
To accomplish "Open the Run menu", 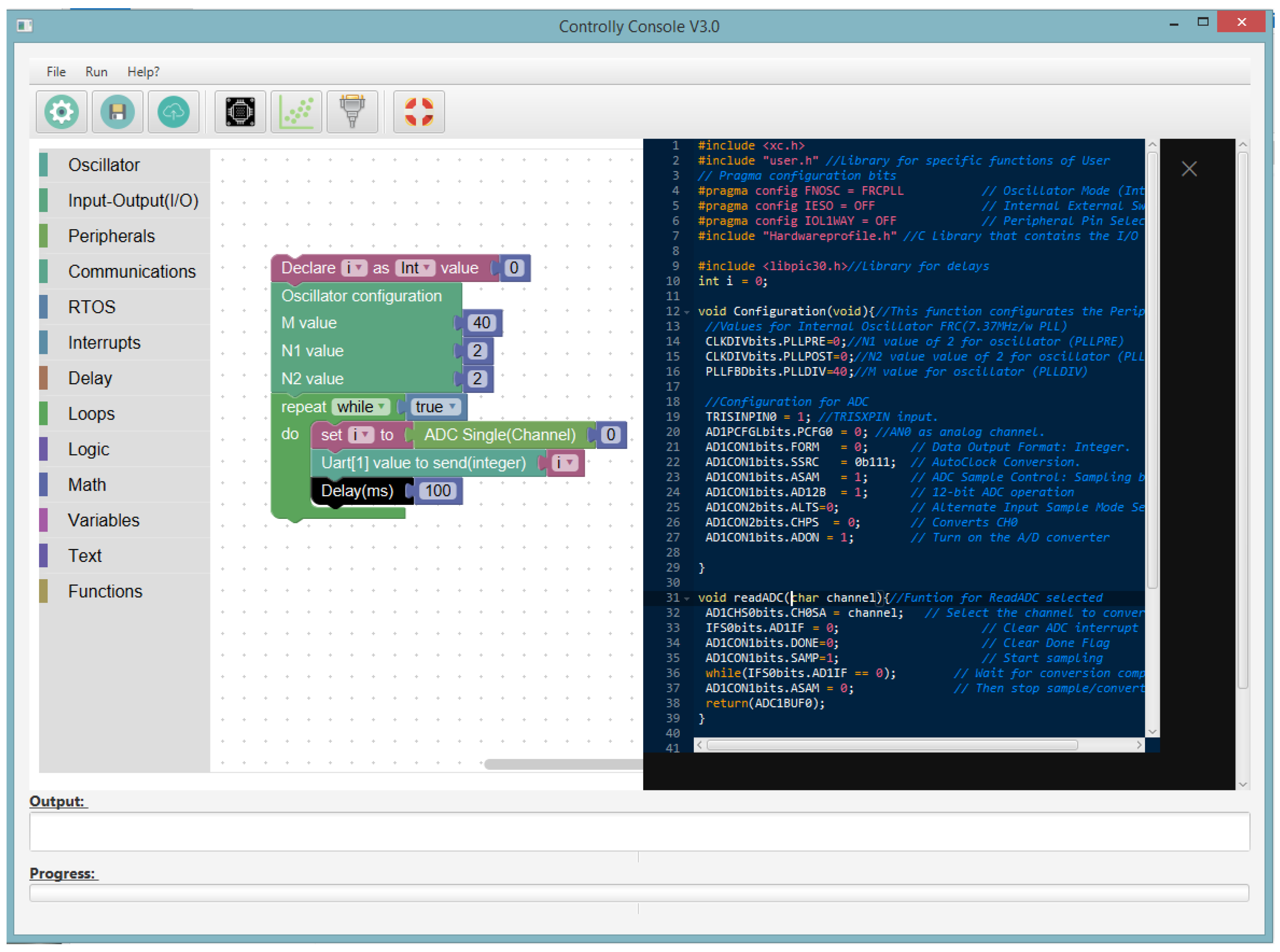I will click(x=96, y=71).
